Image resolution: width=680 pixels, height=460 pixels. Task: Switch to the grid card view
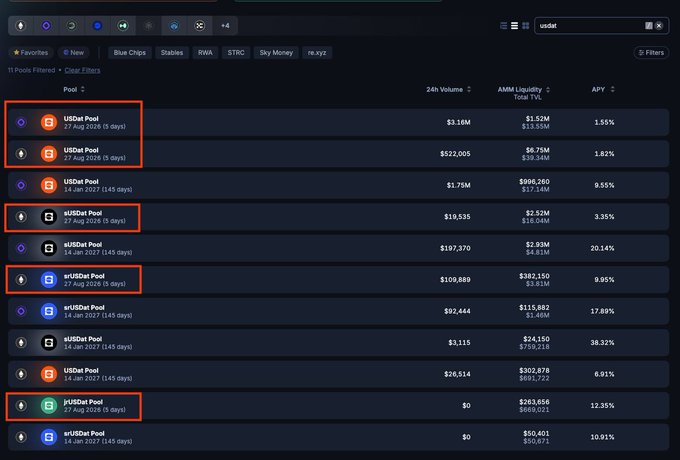[526, 26]
